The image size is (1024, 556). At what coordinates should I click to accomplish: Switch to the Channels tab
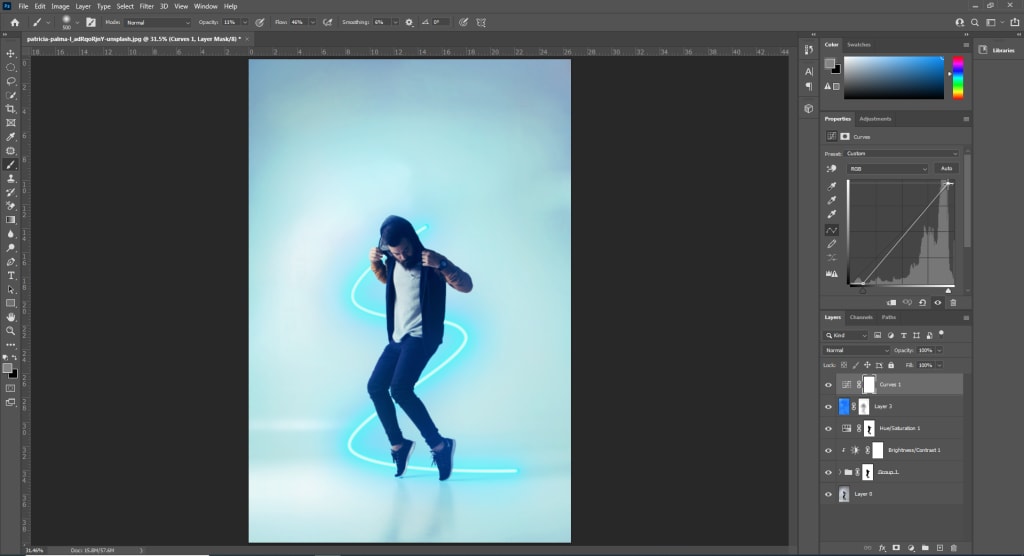861,318
